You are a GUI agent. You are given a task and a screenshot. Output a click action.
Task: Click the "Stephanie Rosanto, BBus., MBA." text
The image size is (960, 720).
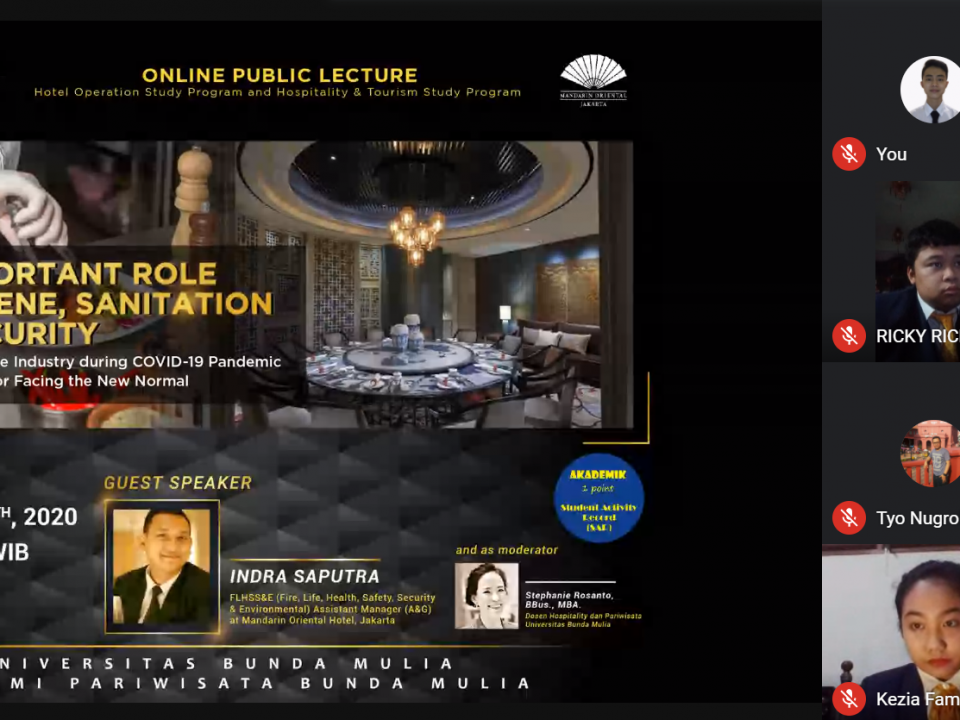[569, 600]
